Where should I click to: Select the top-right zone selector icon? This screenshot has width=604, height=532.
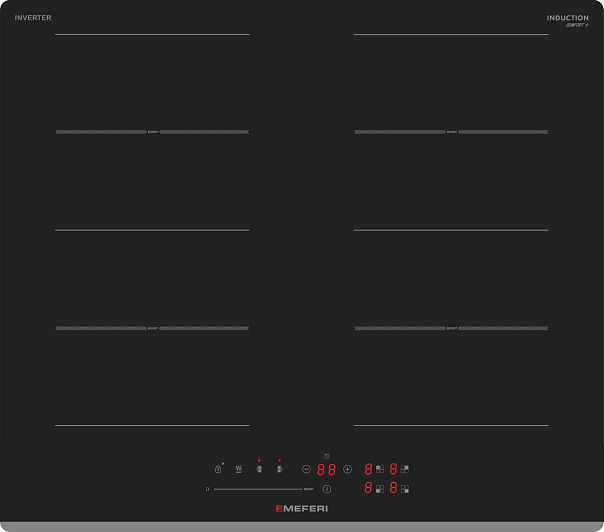pyautogui.click(x=405, y=468)
